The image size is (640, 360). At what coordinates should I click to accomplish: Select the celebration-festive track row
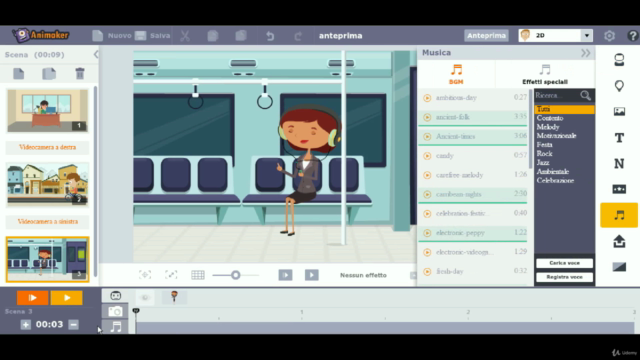point(473,213)
